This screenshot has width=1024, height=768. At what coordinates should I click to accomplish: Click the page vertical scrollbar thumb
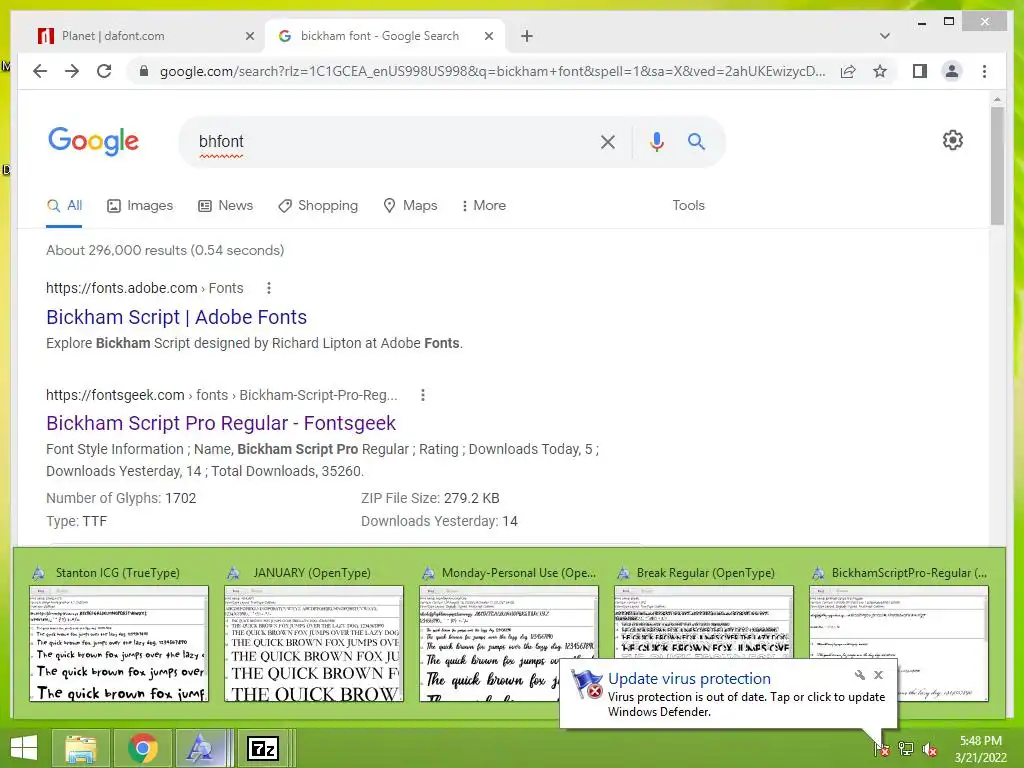[997, 165]
